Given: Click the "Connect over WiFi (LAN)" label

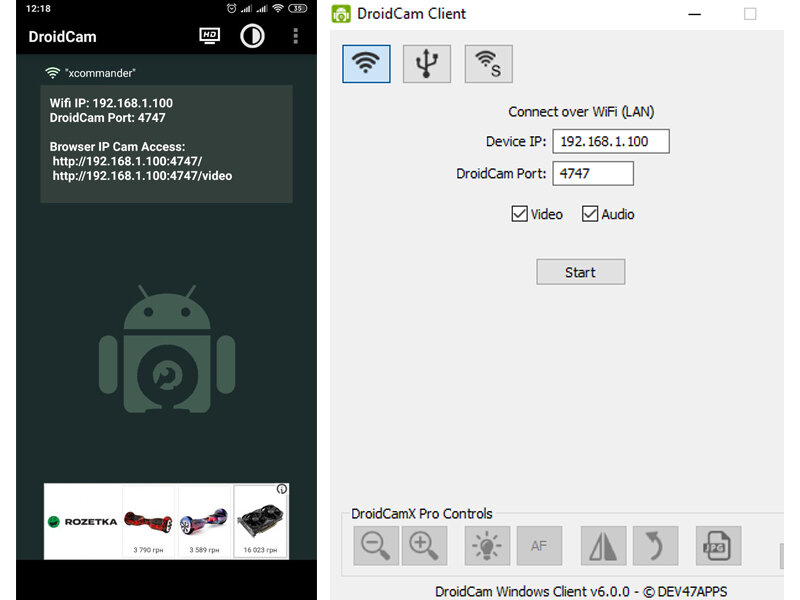Looking at the screenshot, I should [x=581, y=112].
